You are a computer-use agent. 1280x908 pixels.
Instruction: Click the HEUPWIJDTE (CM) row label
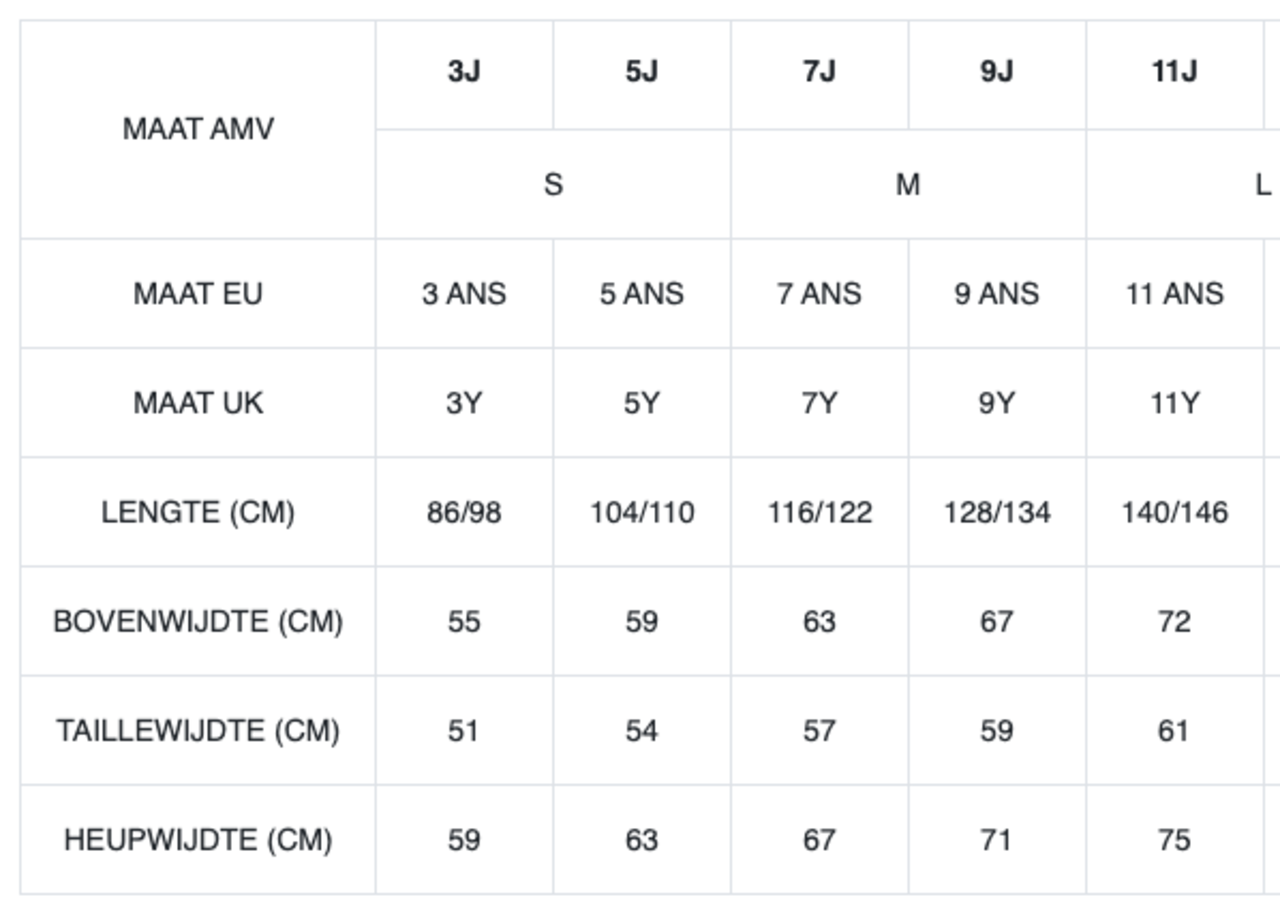198,840
